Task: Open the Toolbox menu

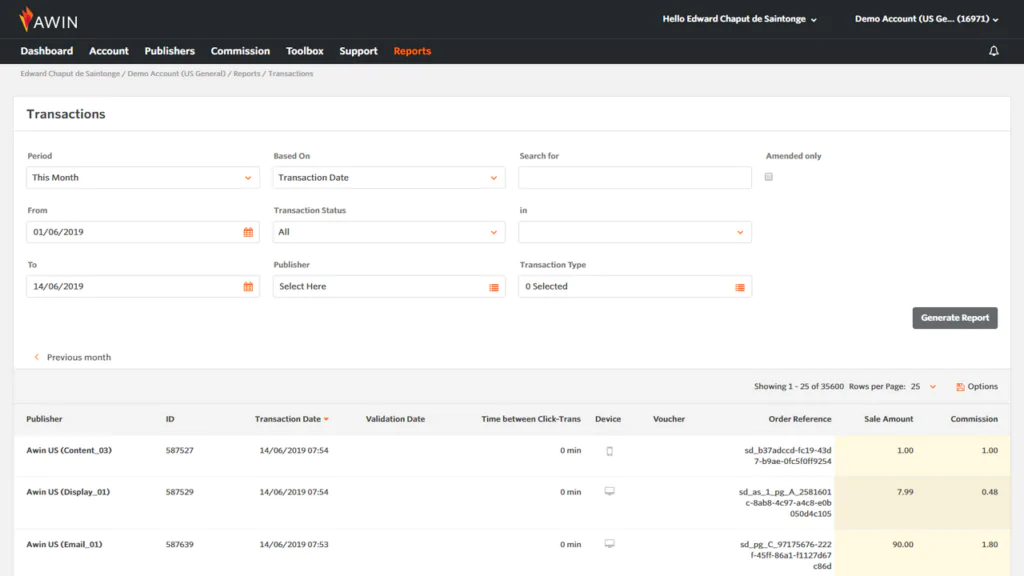Action: click(x=304, y=51)
